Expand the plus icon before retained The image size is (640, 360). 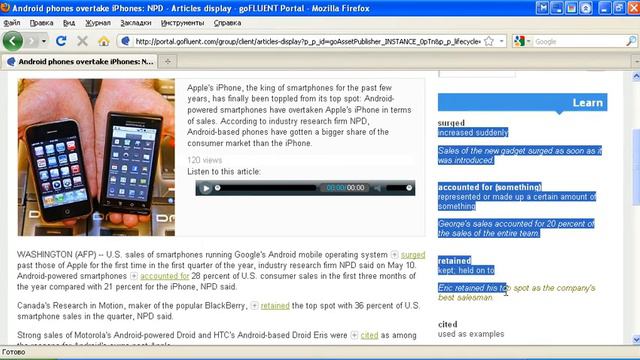pos(254,306)
